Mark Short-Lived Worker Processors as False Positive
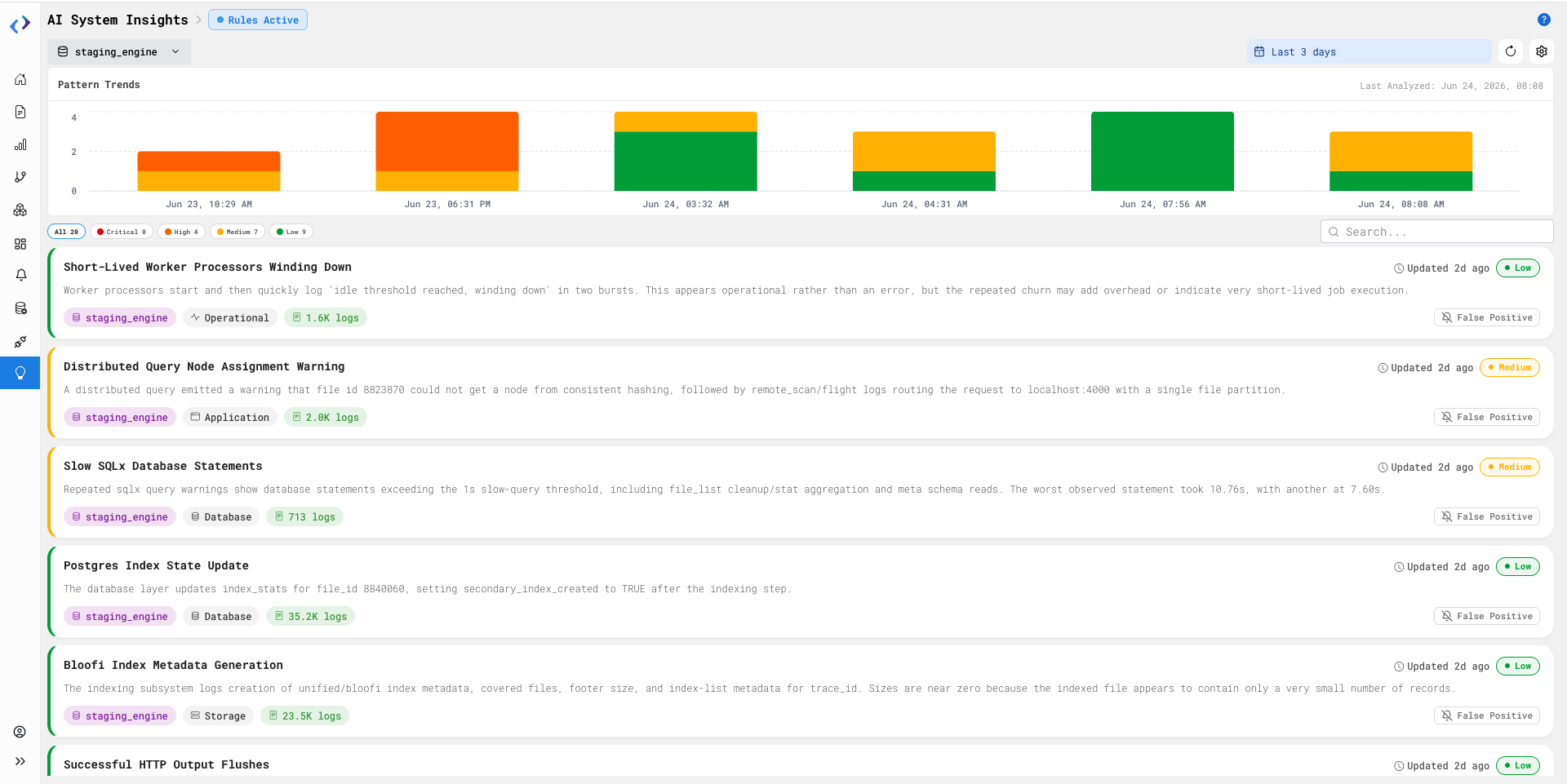The width and height of the screenshot is (1567, 784). (x=1486, y=317)
